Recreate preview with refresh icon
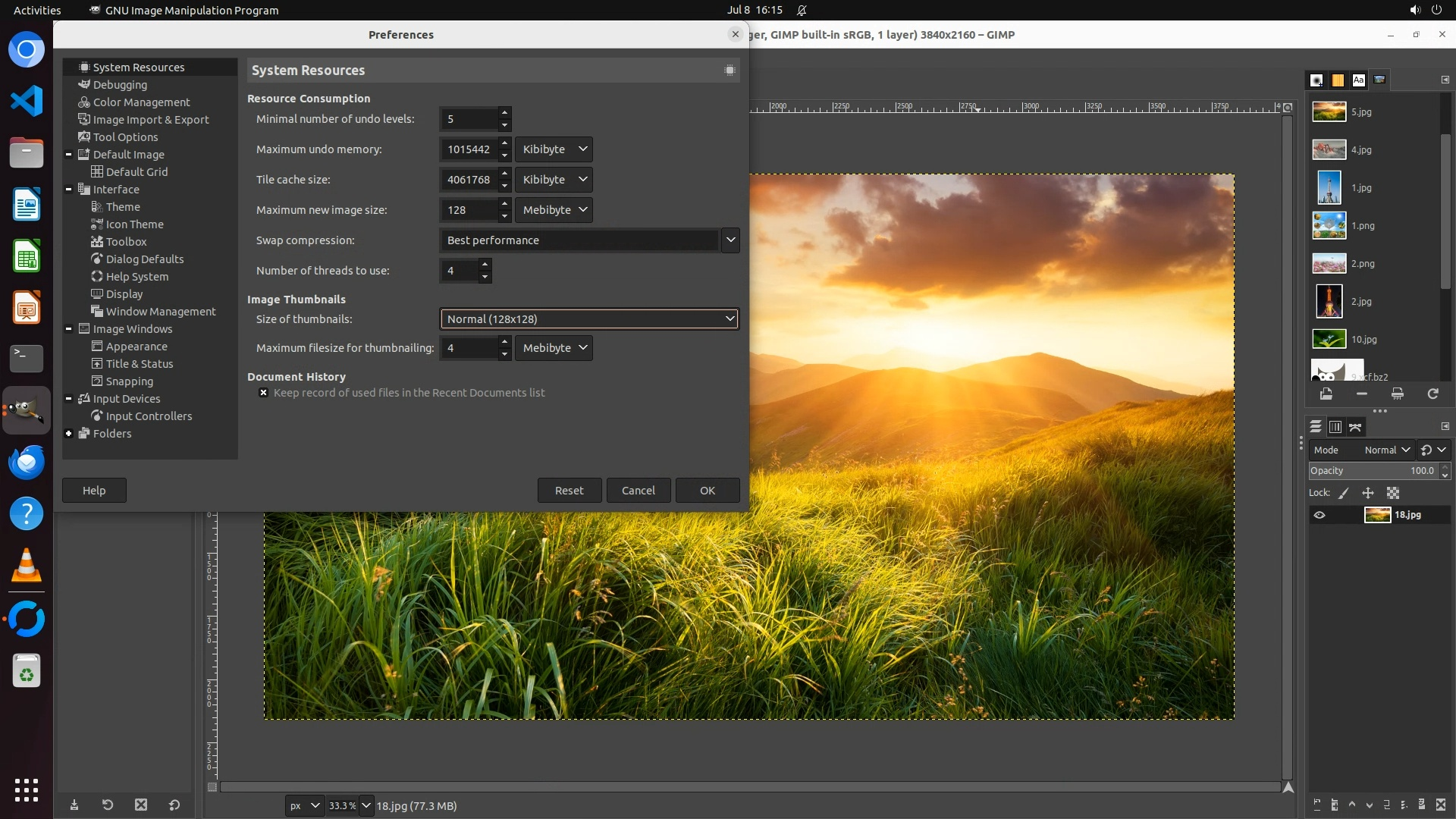Image resolution: width=1456 pixels, height=819 pixels. tap(1432, 394)
